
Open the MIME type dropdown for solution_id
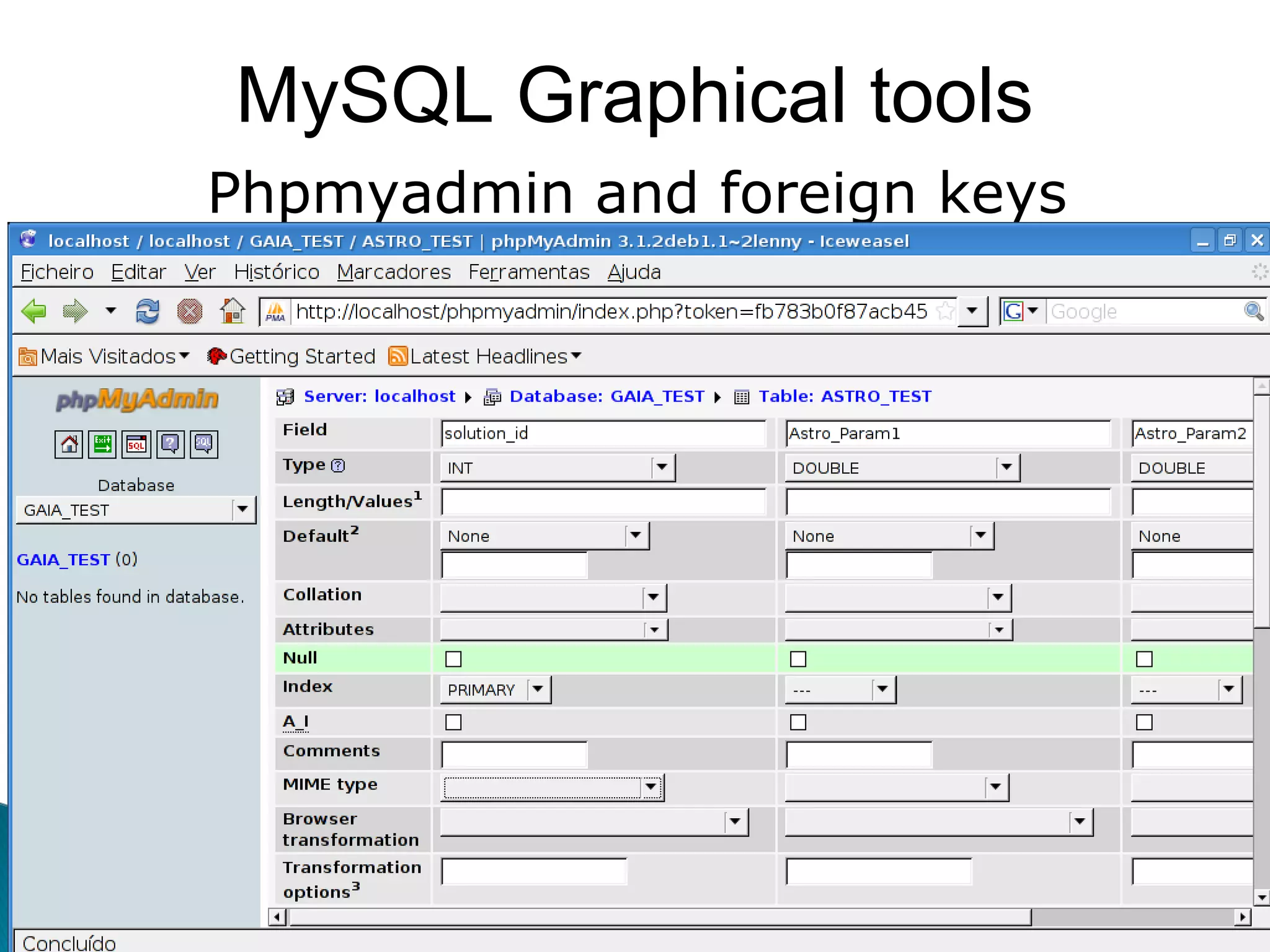pyautogui.click(x=552, y=787)
